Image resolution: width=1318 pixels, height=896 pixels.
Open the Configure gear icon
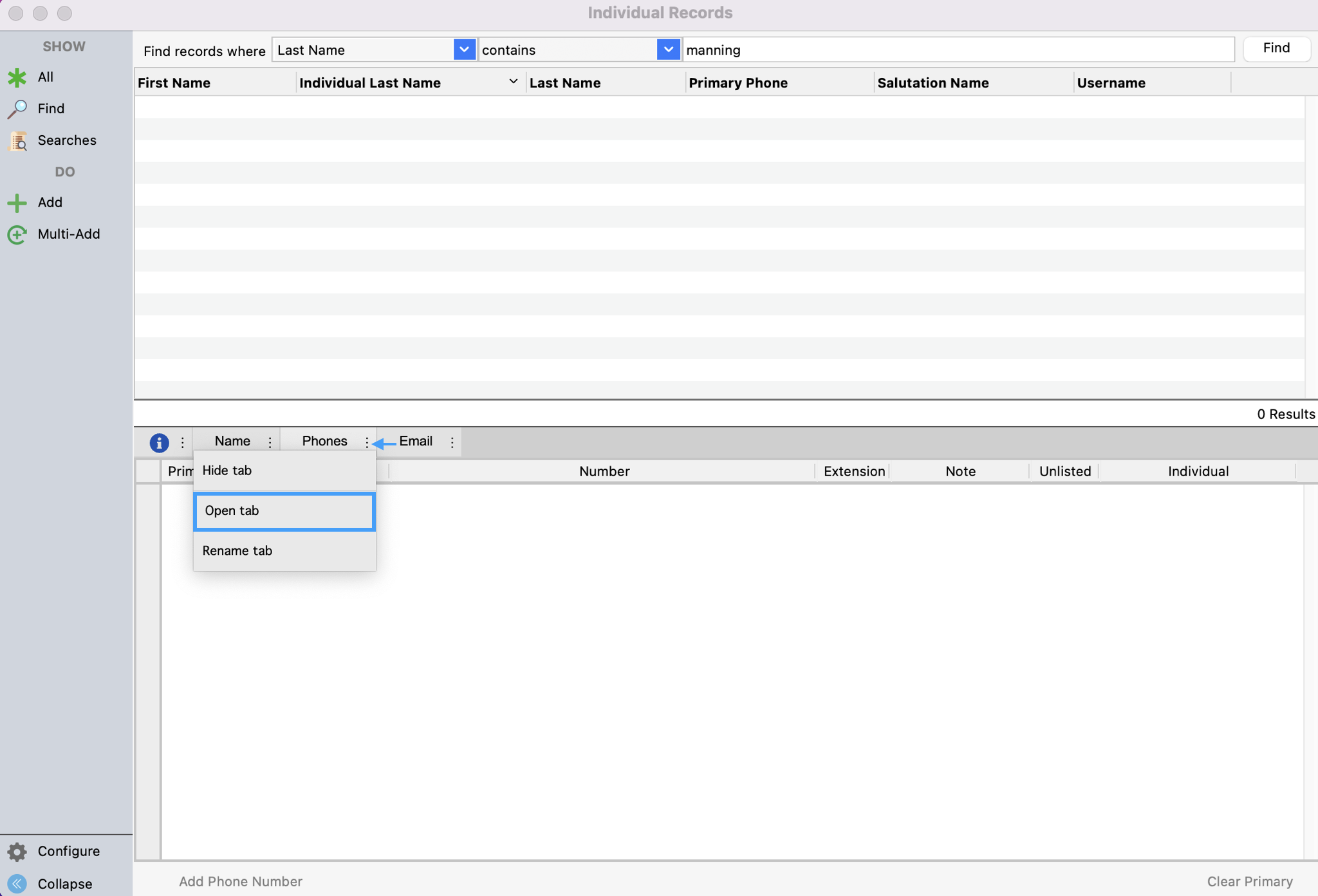pos(17,852)
